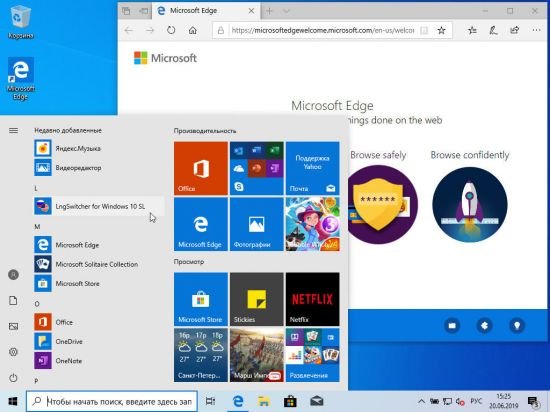Image resolution: width=550 pixels, height=412 pixels.
Task: Open Edge from the taskbar
Action: point(238,401)
